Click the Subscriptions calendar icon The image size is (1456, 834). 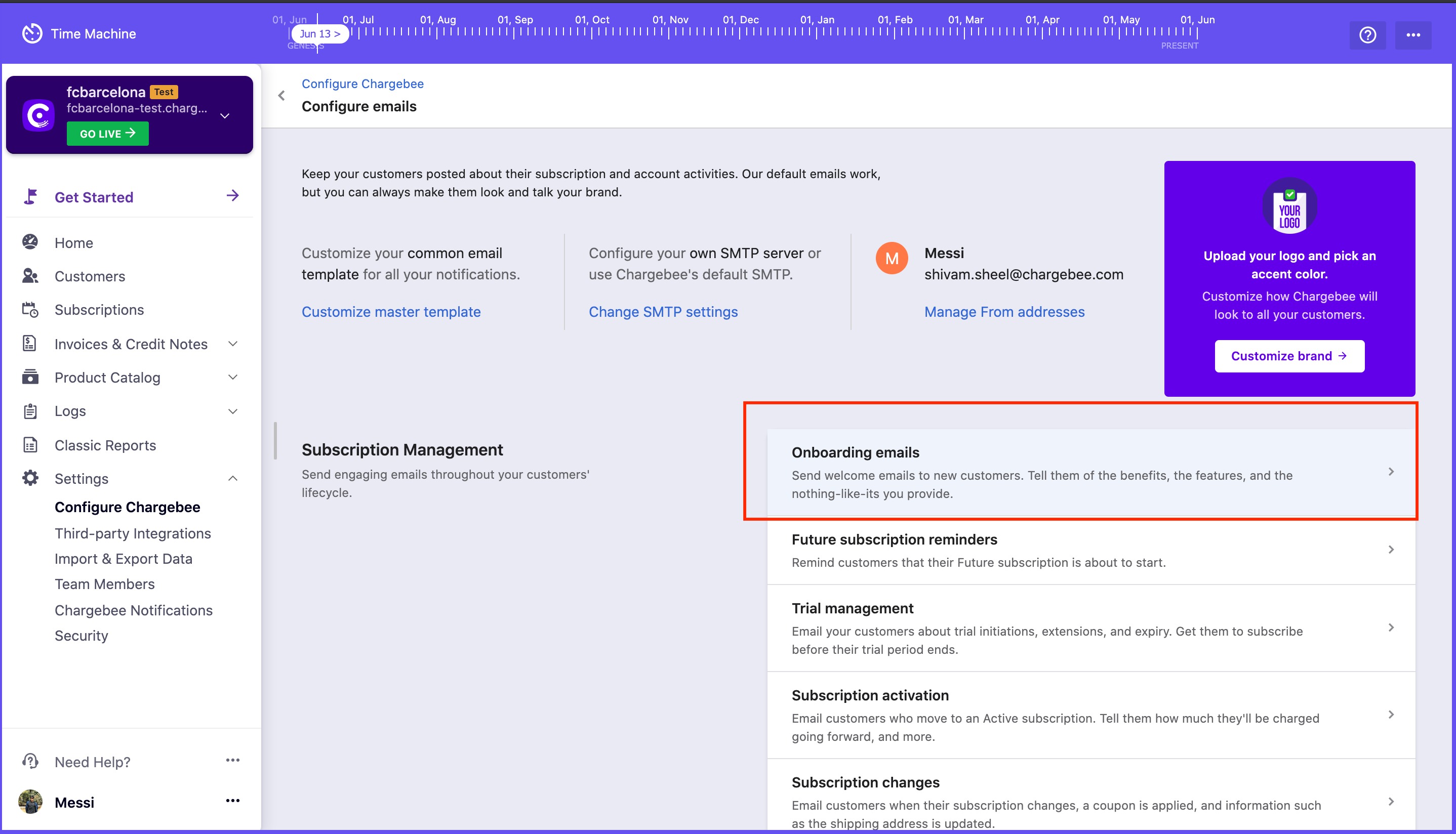pos(30,310)
